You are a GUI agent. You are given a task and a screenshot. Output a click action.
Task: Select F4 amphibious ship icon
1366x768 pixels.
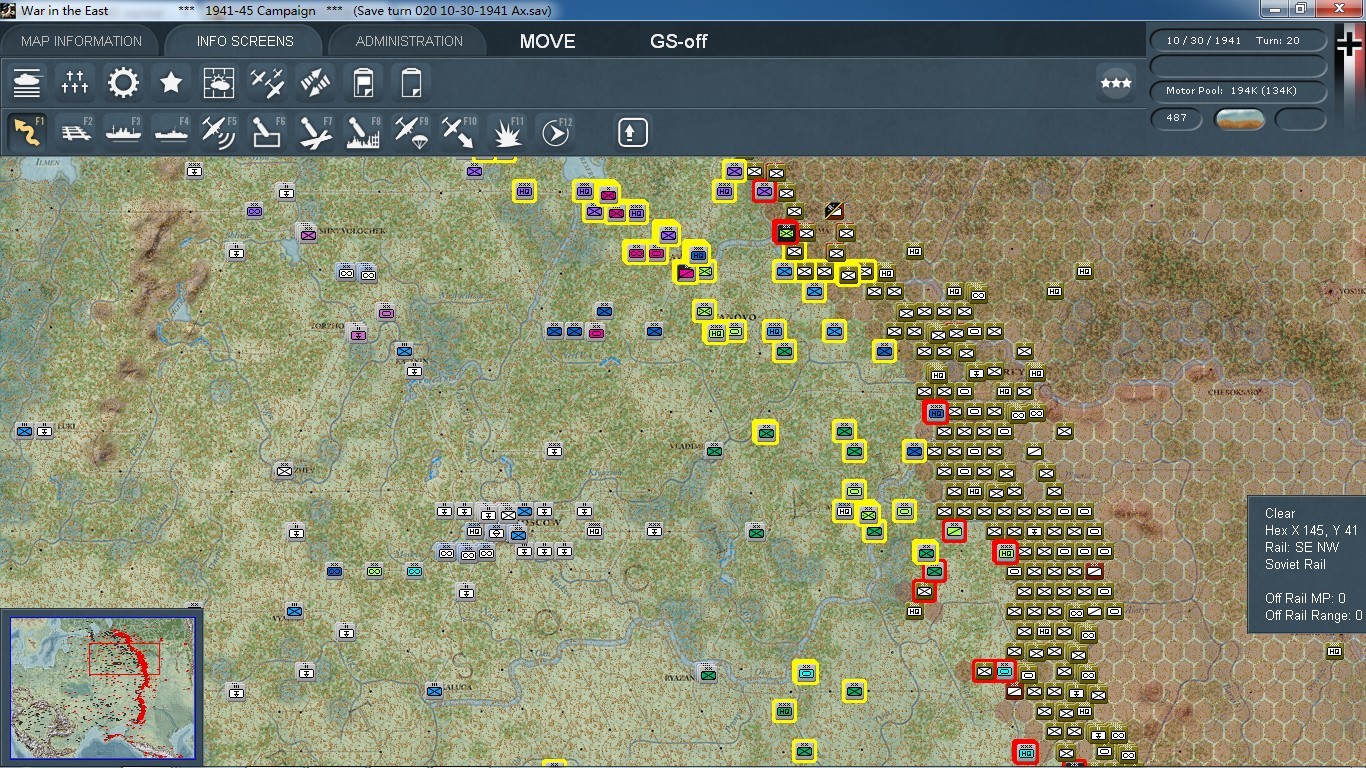171,131
